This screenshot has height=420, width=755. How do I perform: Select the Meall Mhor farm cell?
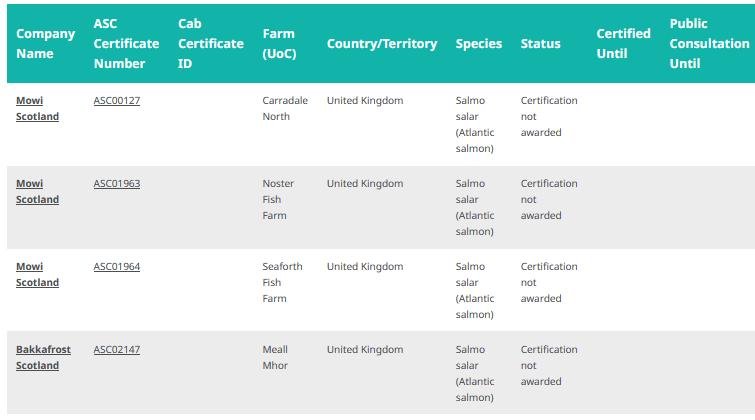pos(275,358)
